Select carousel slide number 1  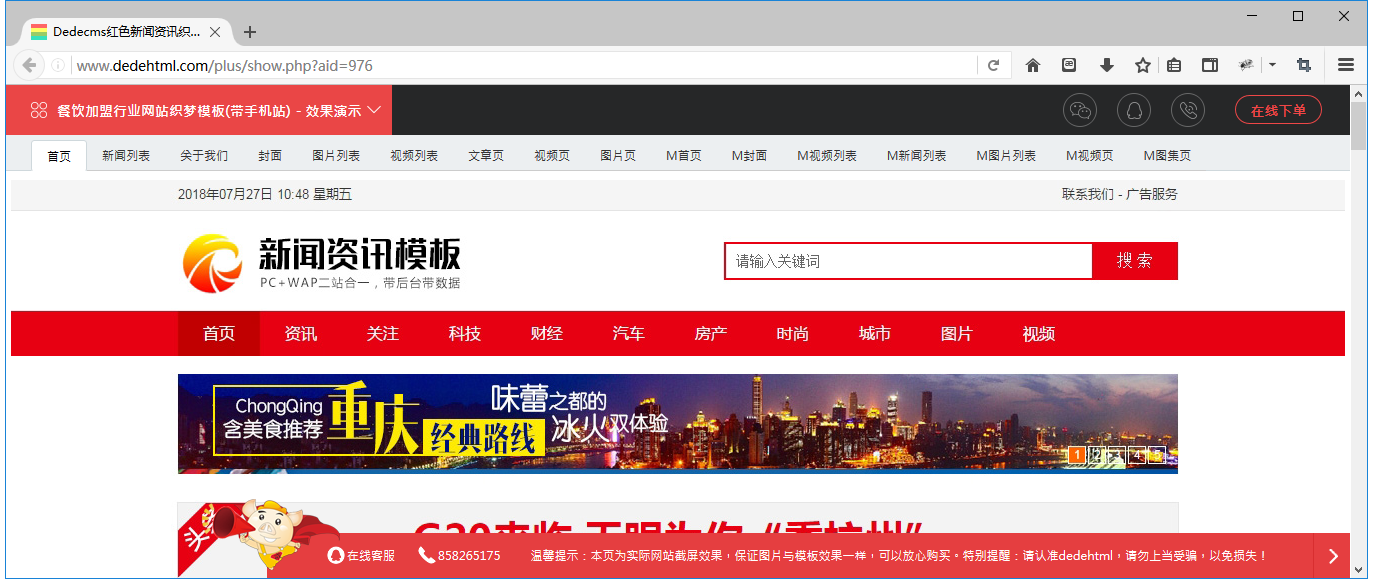click(x=1076, y=455)
